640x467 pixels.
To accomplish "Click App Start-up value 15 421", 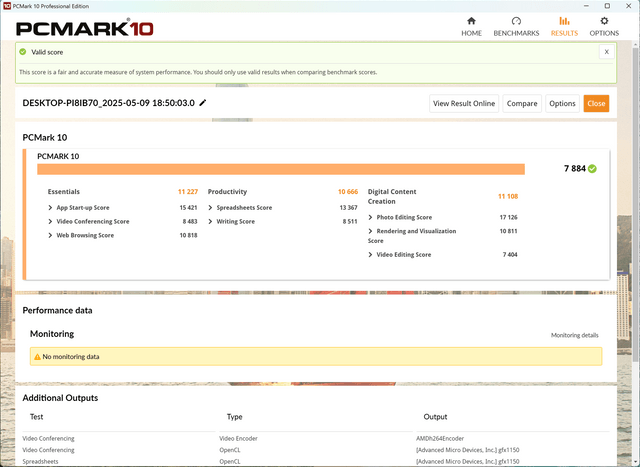I will (188, 208).
